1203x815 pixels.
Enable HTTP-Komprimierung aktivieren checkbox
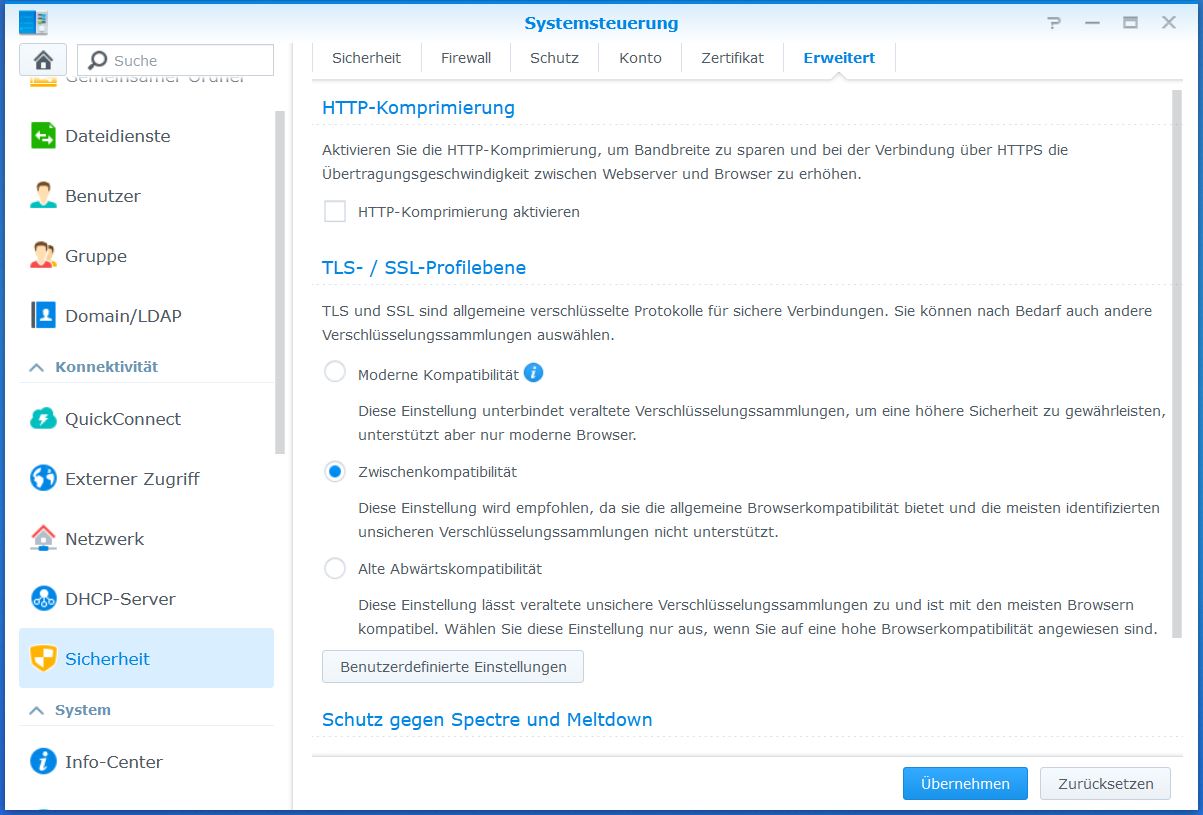[335, 212]
